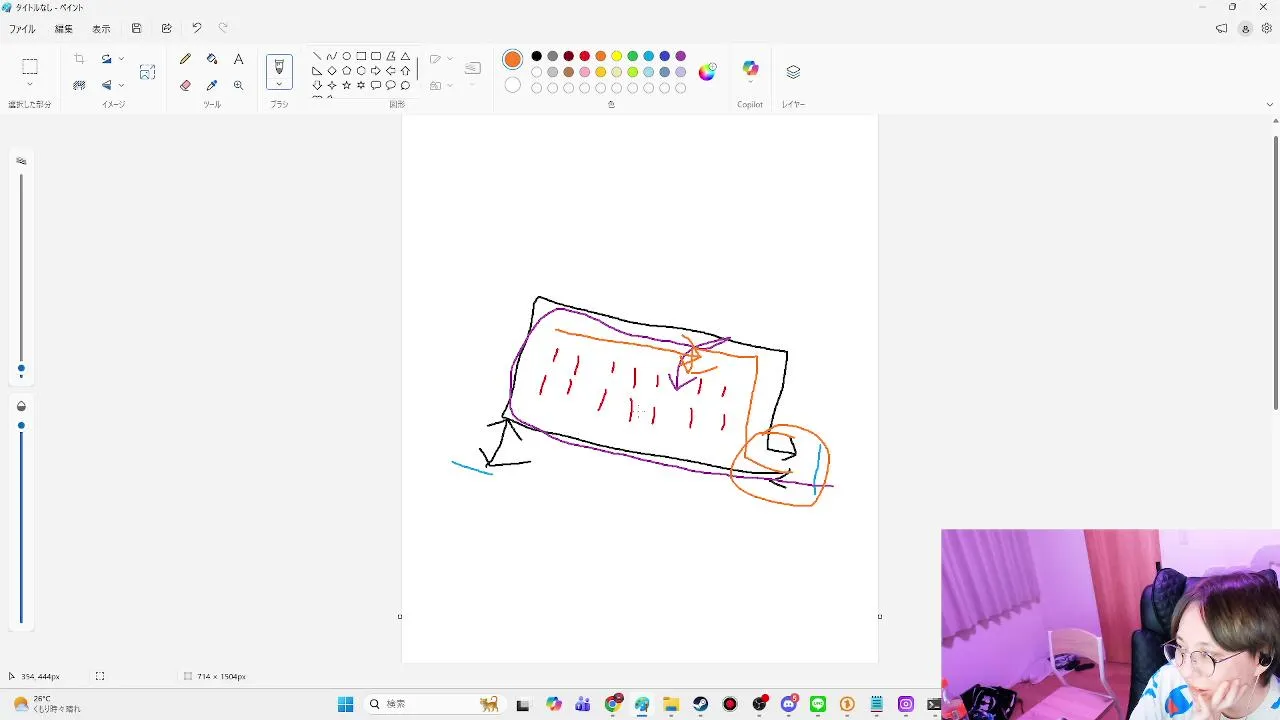Open Paint settings gear
The image size is (1280, 720).
[1266, 29]
